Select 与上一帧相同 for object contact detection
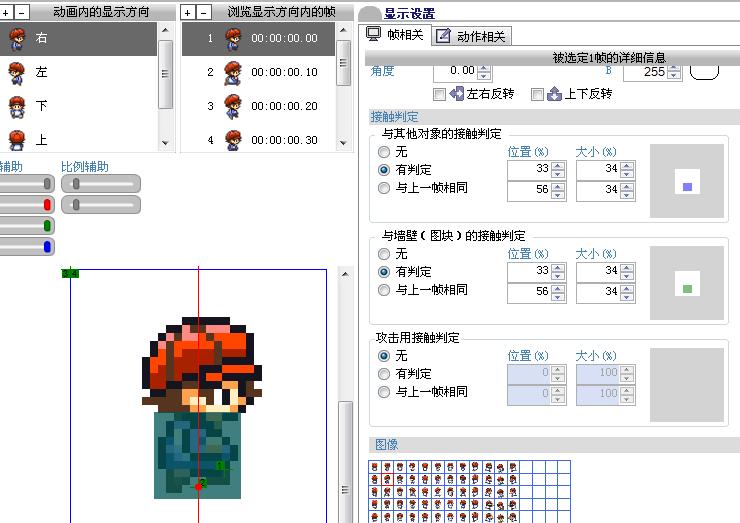This screenshot has width=740, height=523. 384,188
